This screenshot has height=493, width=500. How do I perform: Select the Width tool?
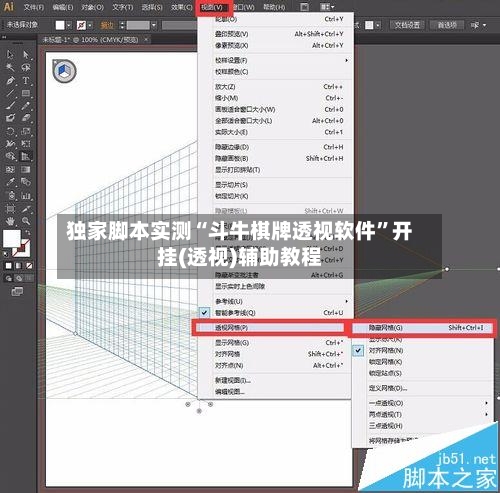pyautogui.click(x=10, y=144)
